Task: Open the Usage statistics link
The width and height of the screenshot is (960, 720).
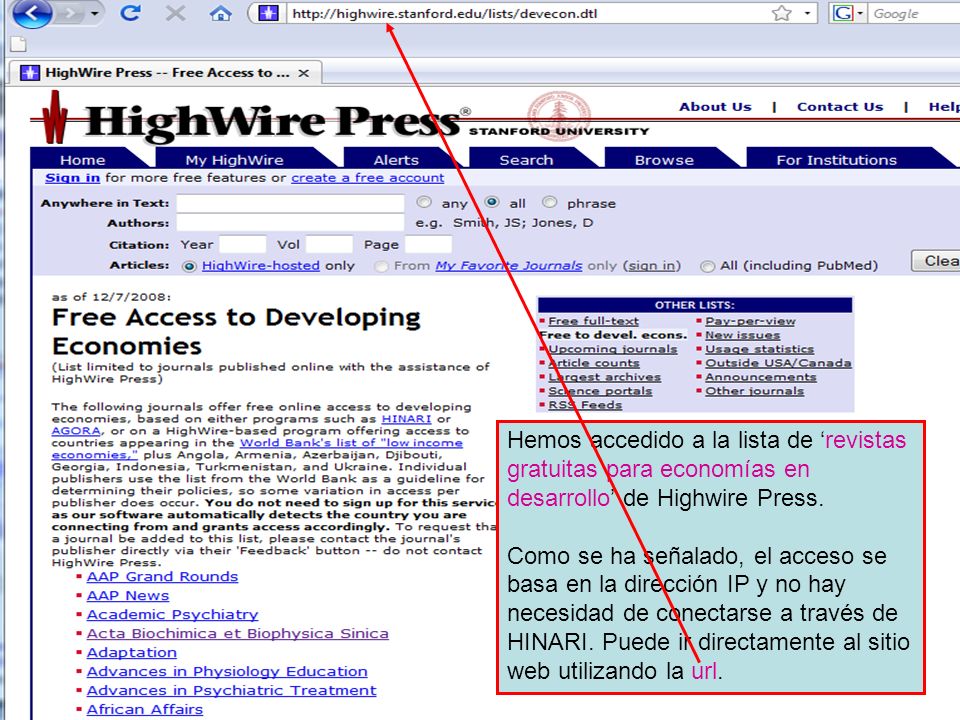Action: (760, 349)
